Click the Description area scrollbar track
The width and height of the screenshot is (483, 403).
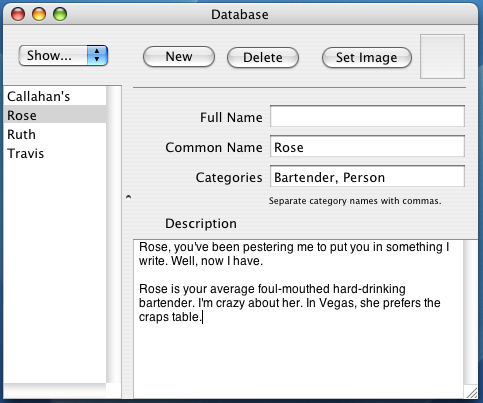[471, 313]
